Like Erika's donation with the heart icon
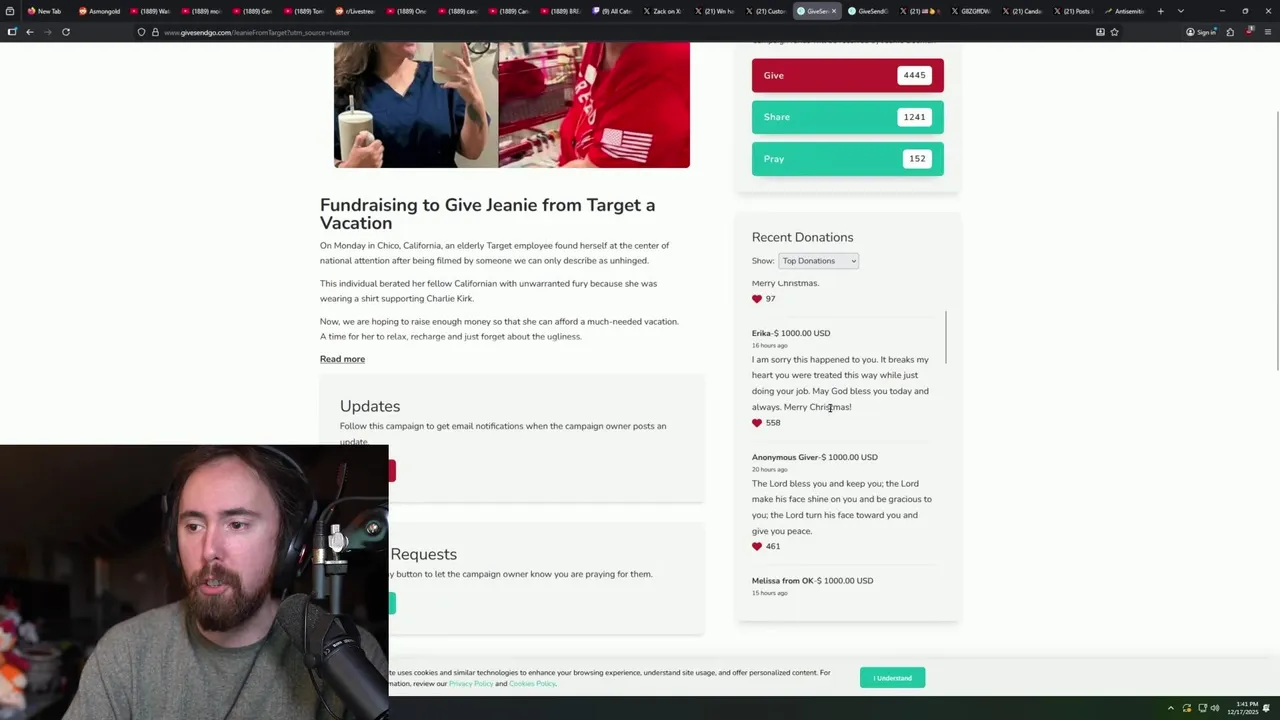Screen dimensions: 1280x720 757,423
